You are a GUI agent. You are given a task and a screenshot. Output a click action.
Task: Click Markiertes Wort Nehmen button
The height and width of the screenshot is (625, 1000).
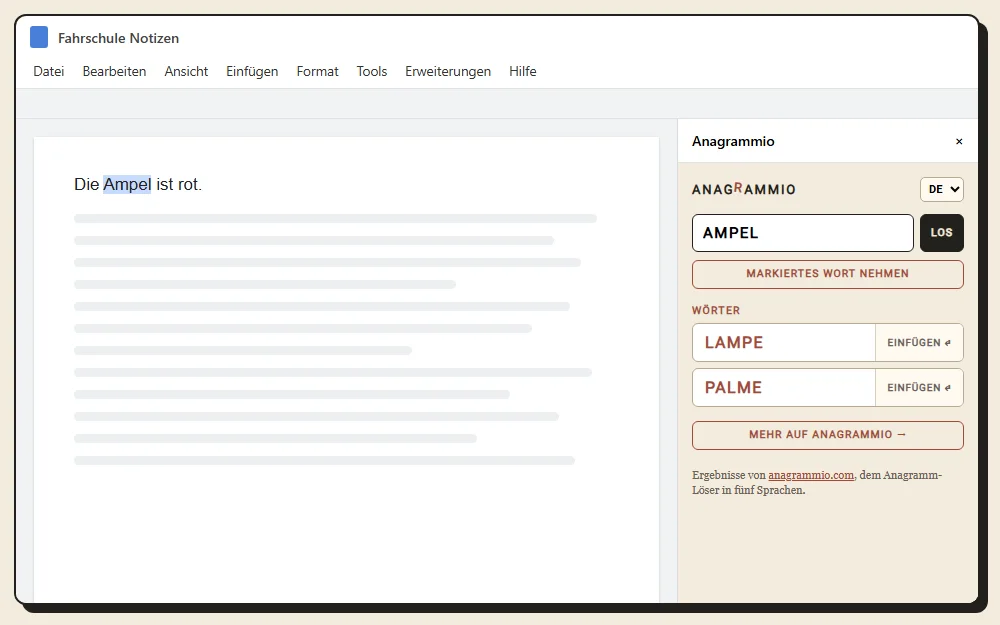coord(828,274)
